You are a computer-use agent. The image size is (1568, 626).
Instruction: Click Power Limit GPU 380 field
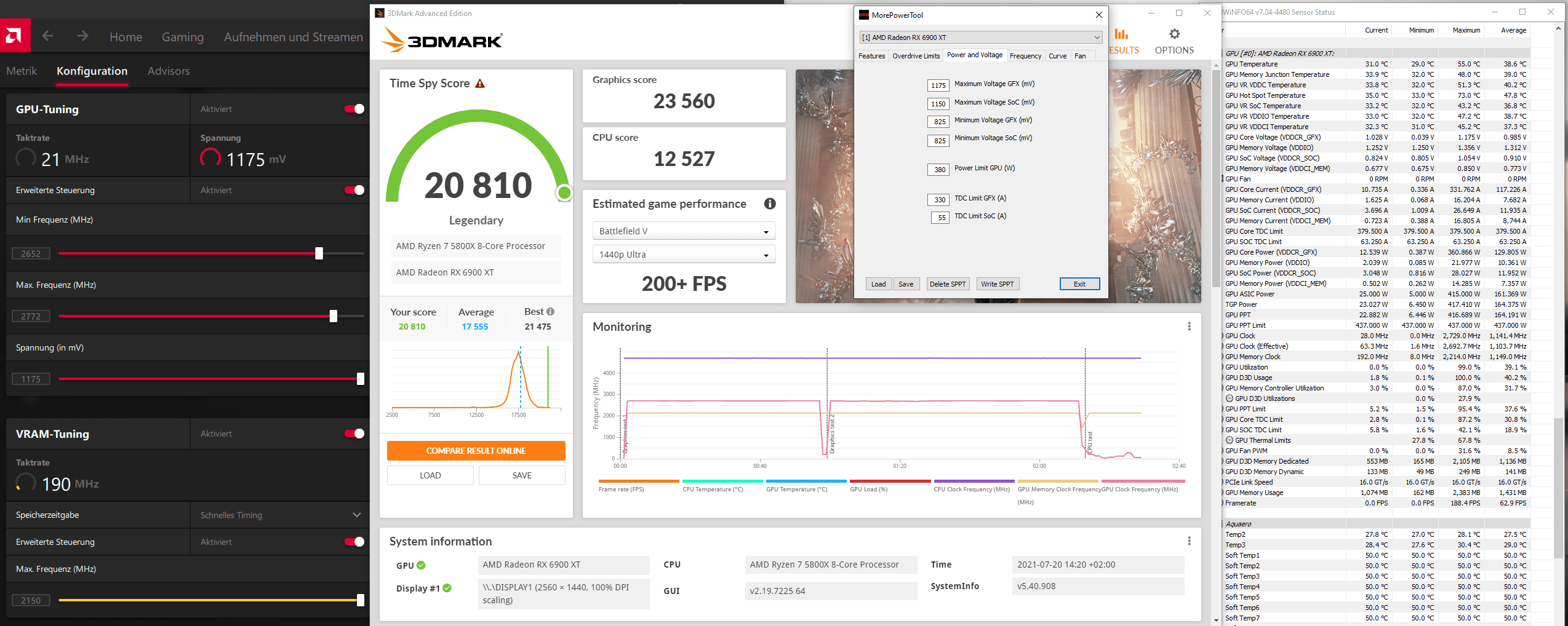938,170
